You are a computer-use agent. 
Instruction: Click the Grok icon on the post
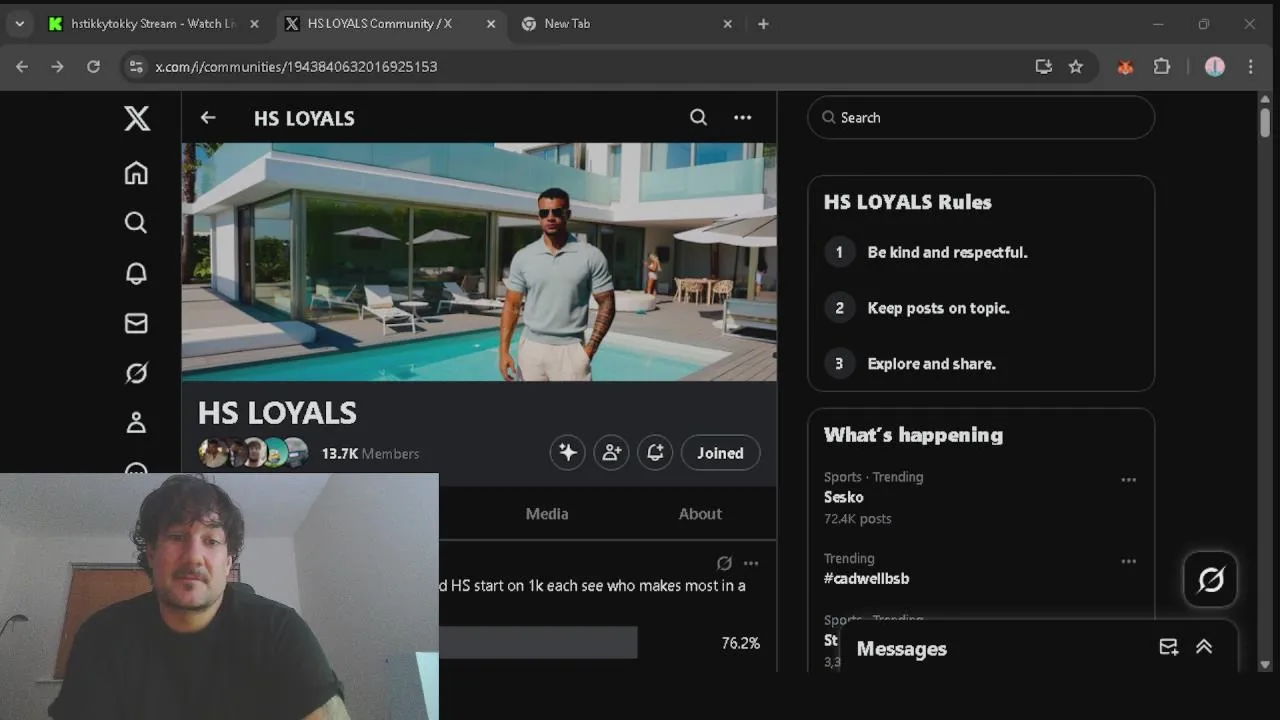[724, 563]
